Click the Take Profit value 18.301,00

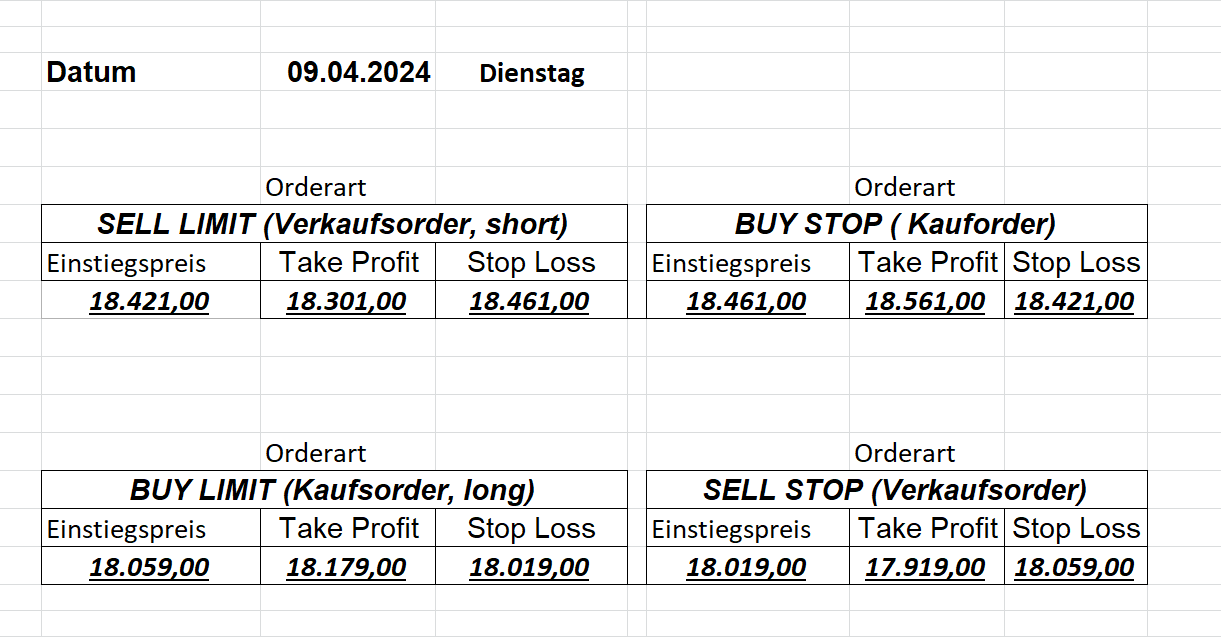tap(346, 301)
